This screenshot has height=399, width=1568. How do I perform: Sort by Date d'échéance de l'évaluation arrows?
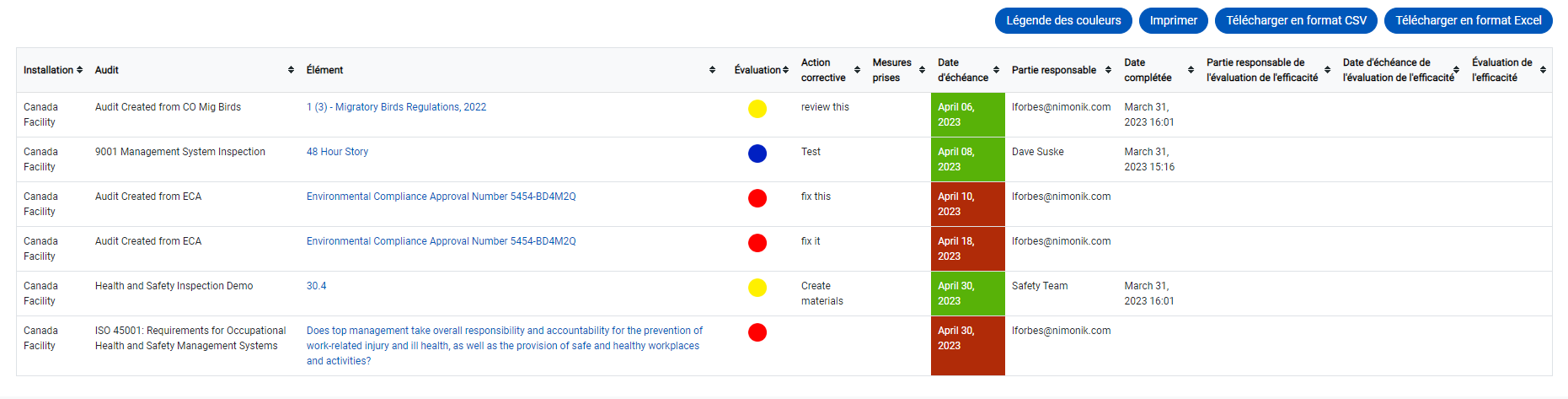[1456, 70]
